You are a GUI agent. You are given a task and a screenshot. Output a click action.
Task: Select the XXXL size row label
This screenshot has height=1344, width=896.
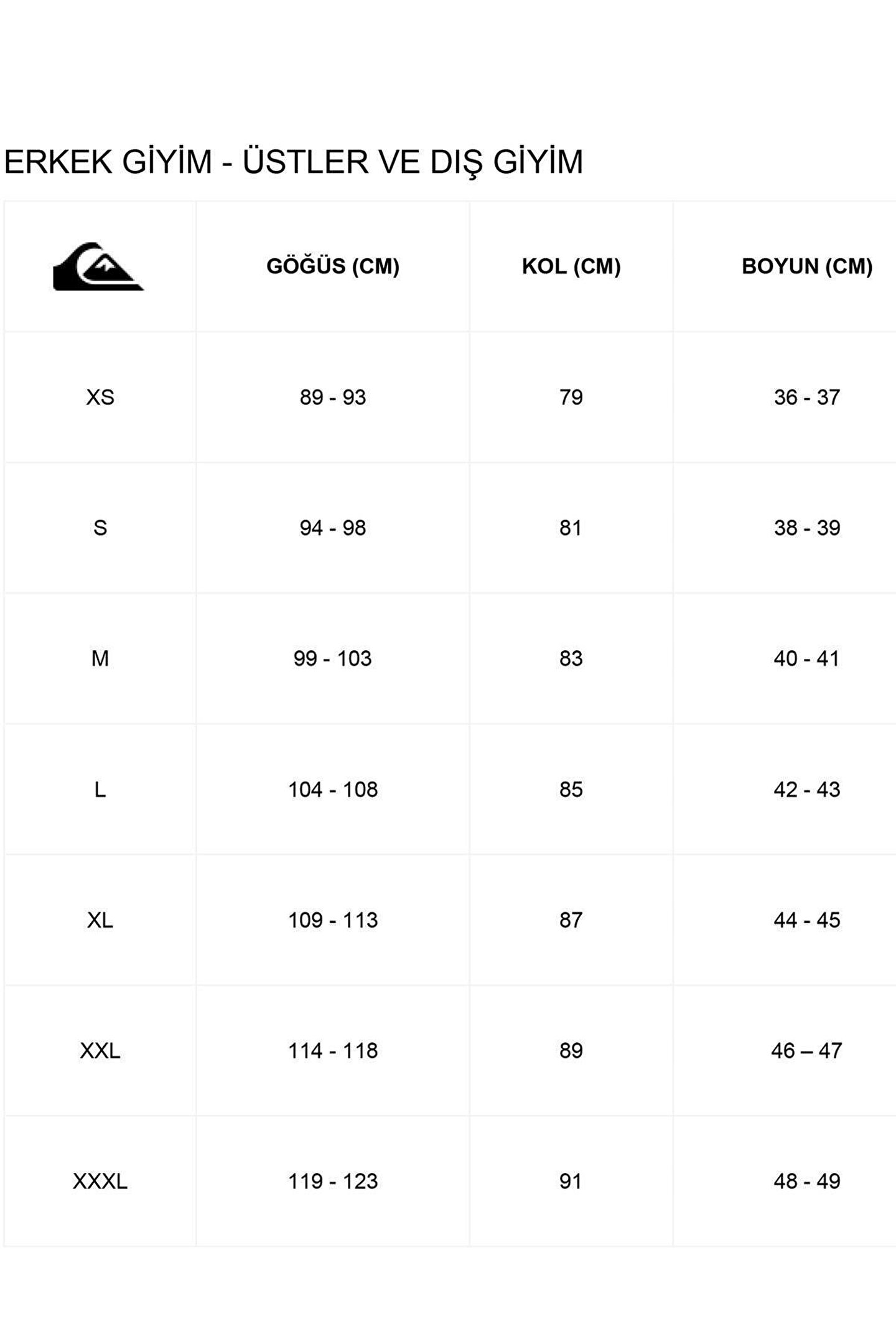tap(100, 1182)
